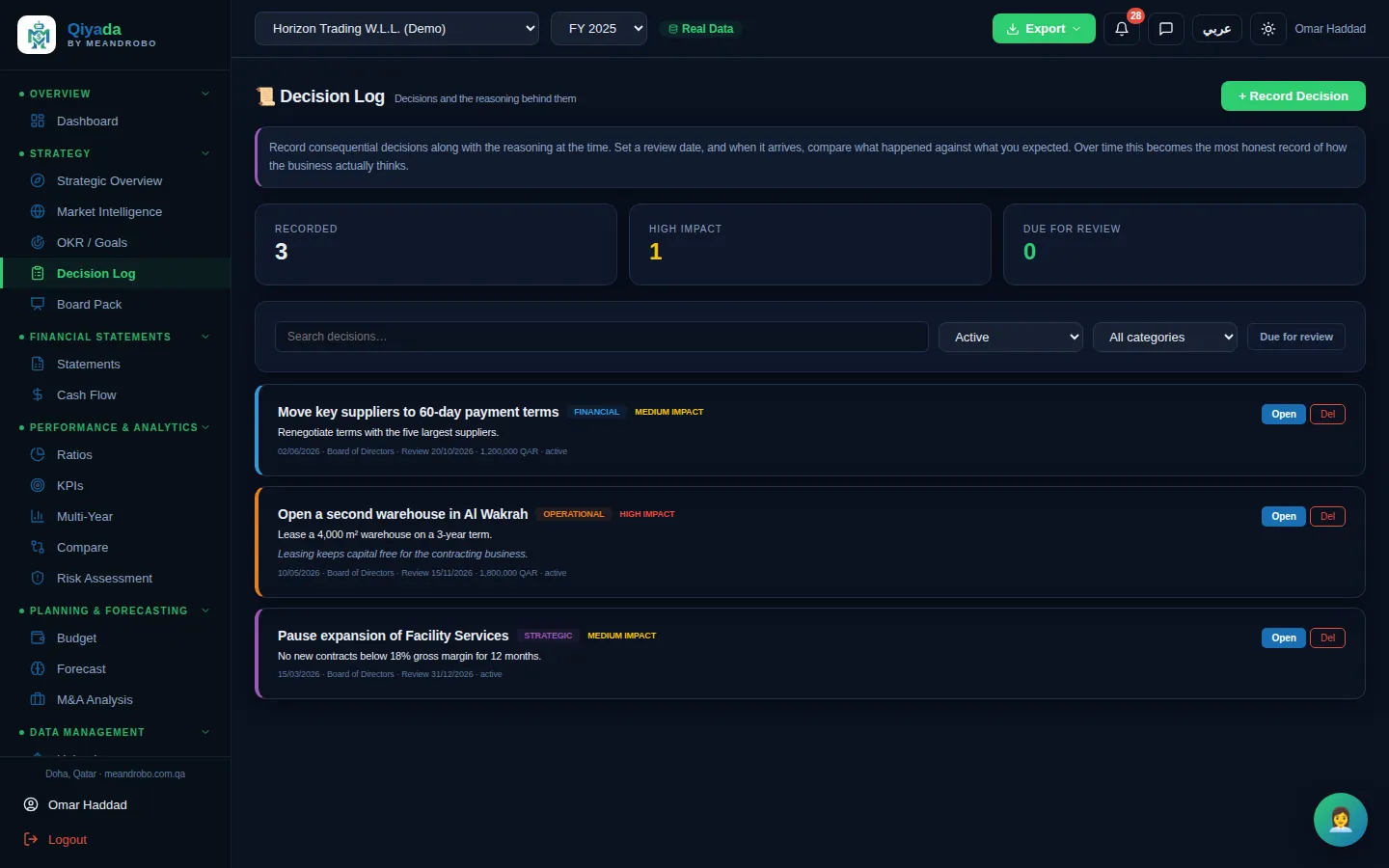Open the assistant avatar chat bubble

[1340, 819]
